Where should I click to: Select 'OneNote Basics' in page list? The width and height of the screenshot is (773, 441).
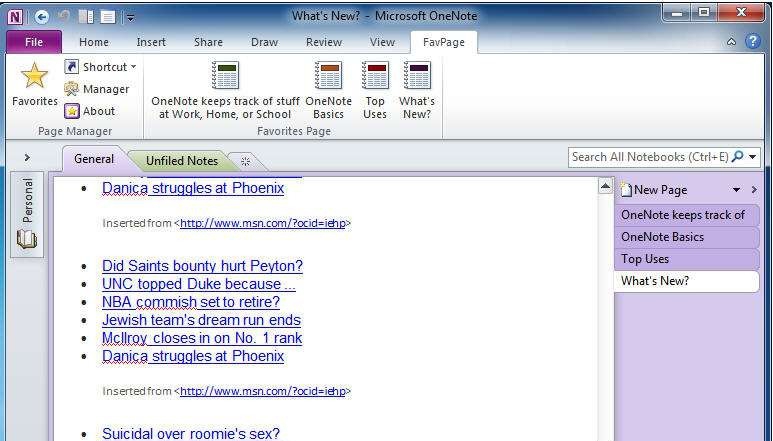point(686,237)
